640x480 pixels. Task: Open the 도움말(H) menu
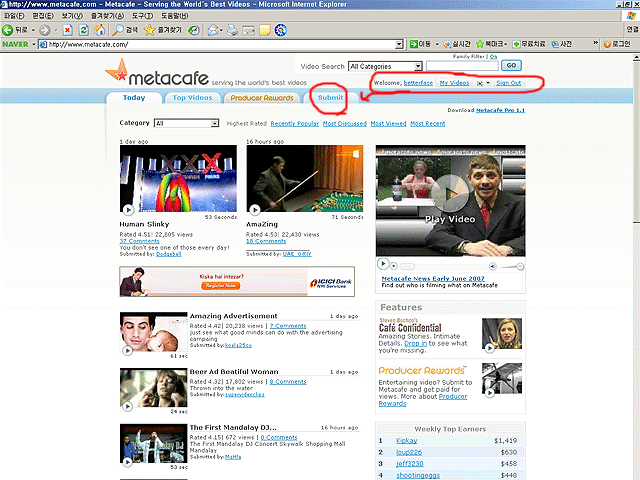pos(174,16)
